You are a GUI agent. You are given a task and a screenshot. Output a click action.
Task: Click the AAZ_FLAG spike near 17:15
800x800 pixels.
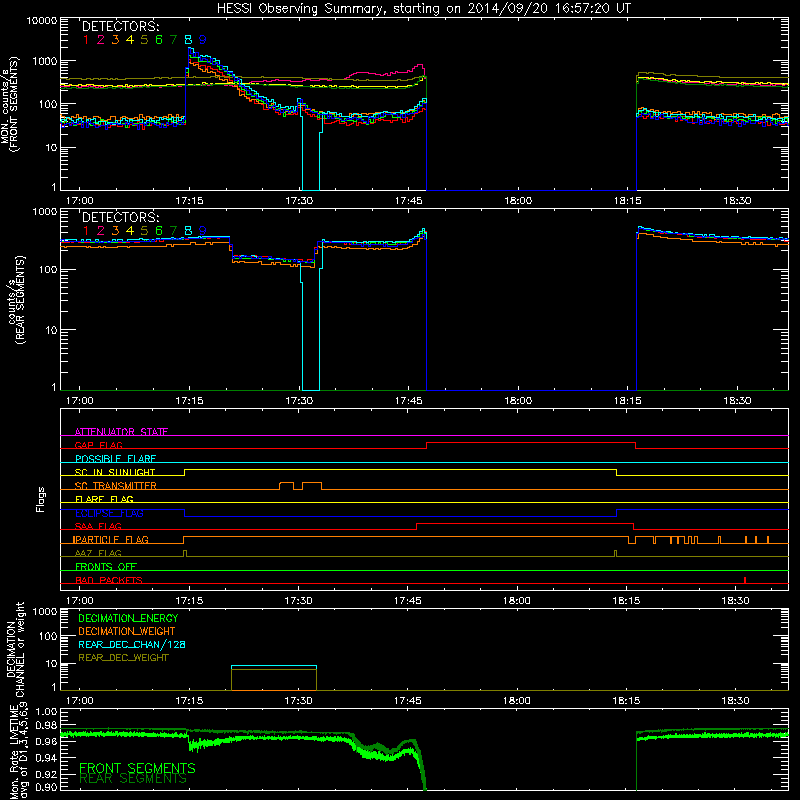tap(185, 553)
